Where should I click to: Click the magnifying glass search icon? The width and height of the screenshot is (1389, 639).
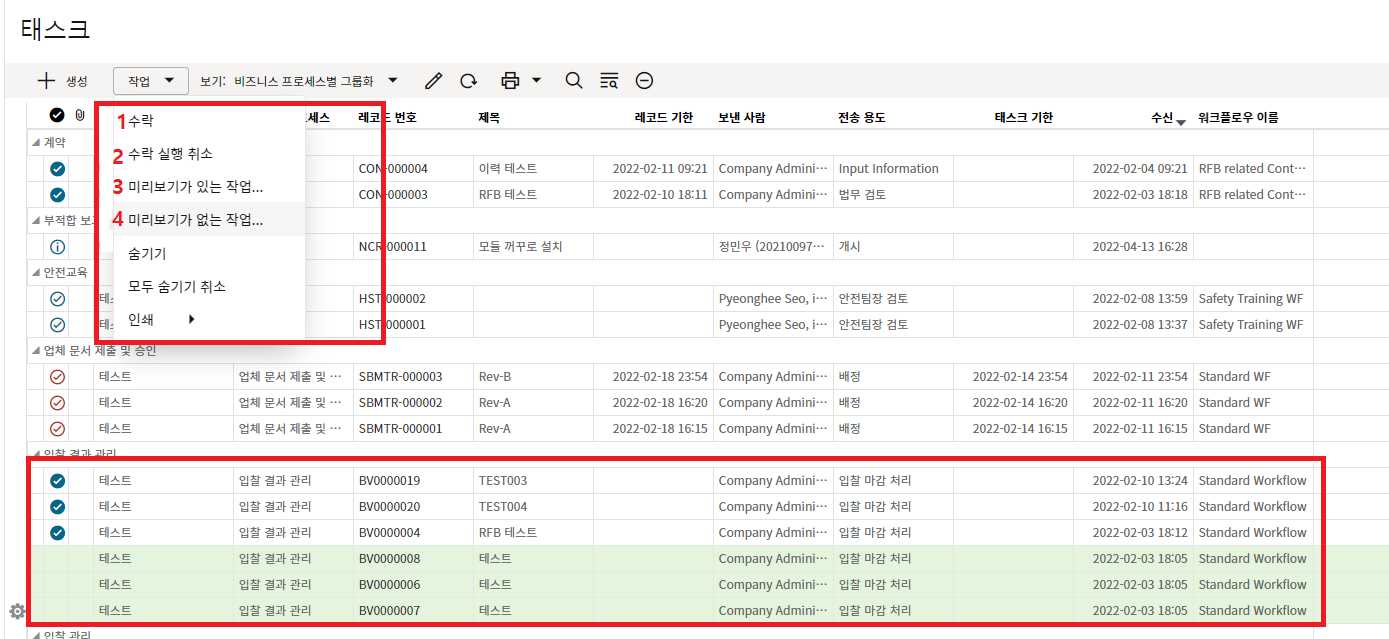coord(574,81)
